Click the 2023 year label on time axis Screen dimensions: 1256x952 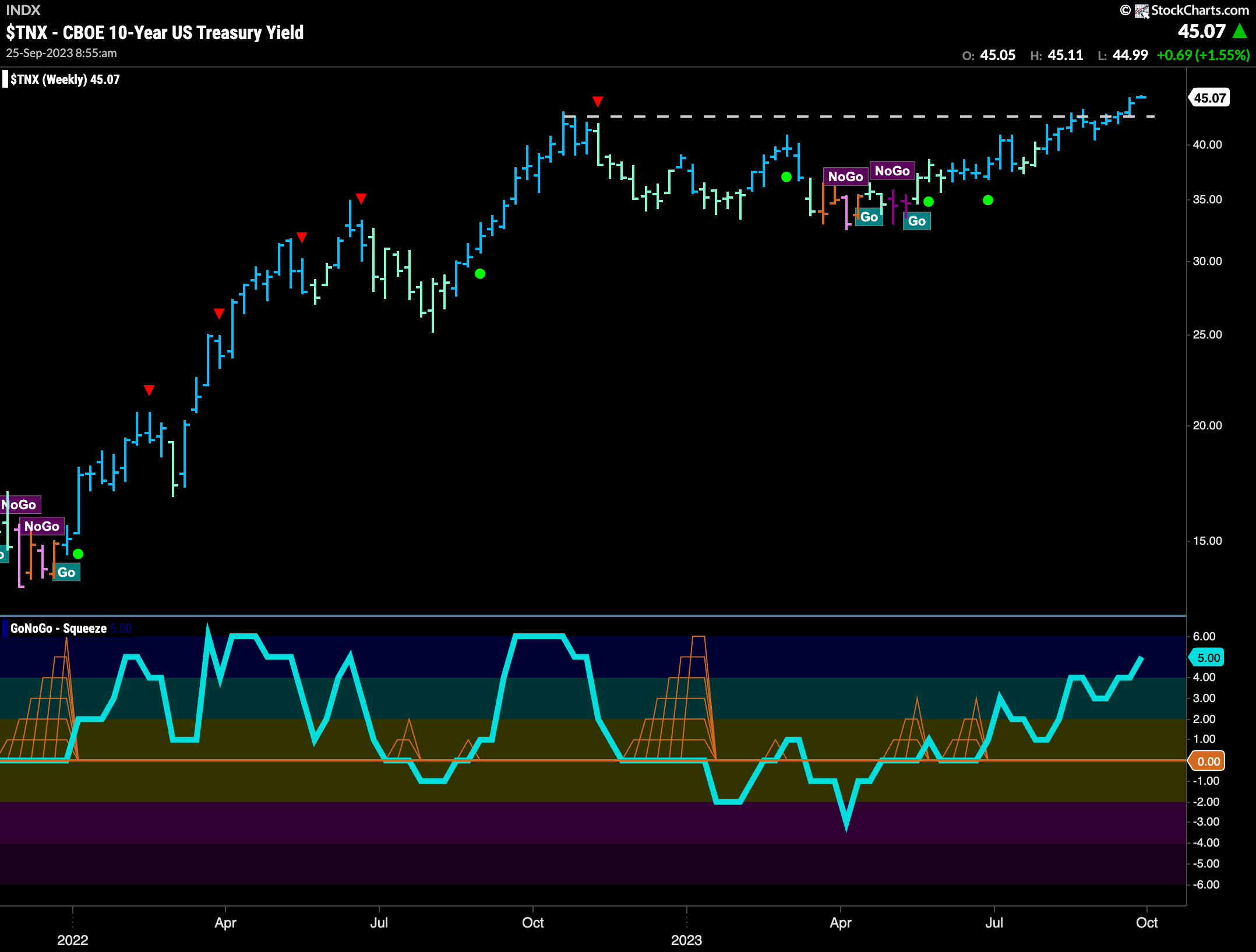click(x=686, y=940)
